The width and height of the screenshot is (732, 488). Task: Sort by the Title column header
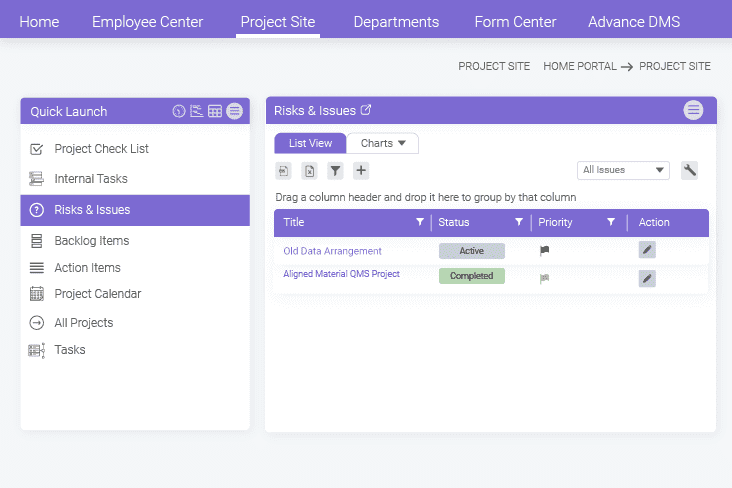pos(294,222)
